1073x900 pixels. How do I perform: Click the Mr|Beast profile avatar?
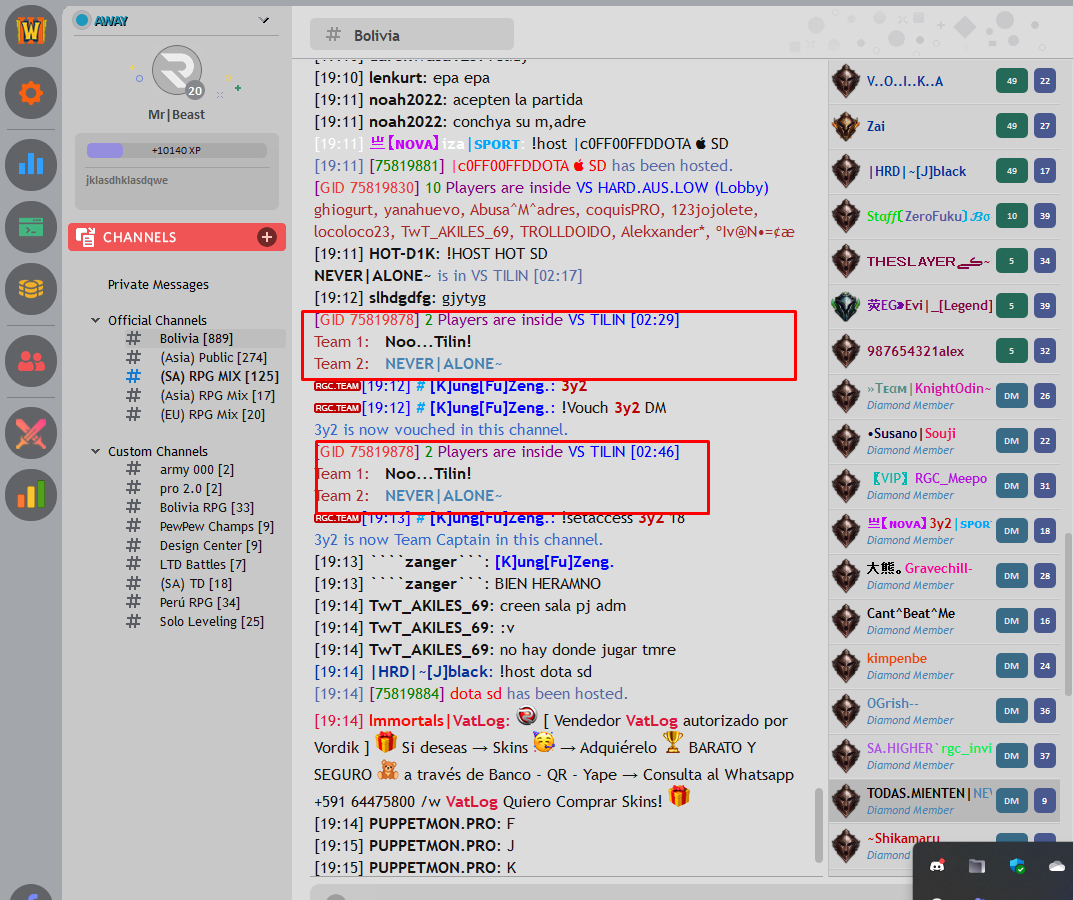point(177,71)
